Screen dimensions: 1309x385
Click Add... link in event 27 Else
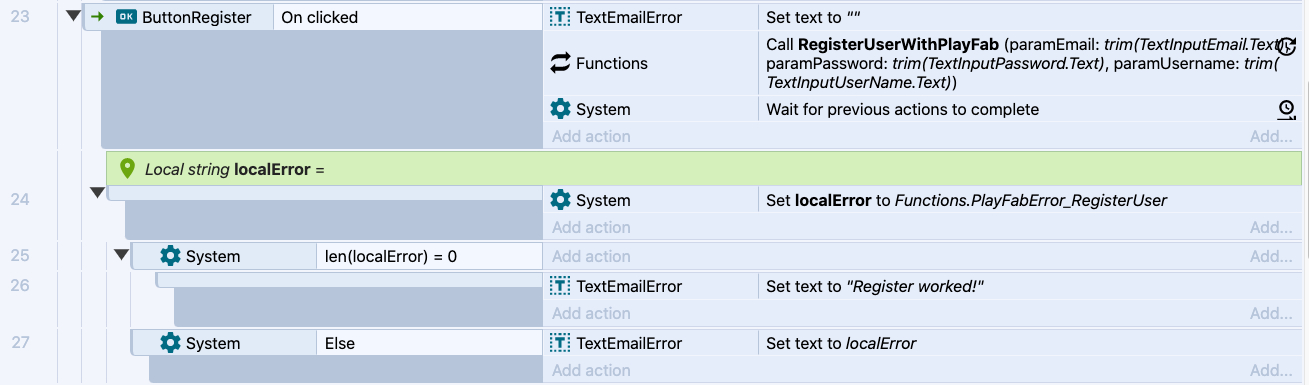click(1271, 370)
